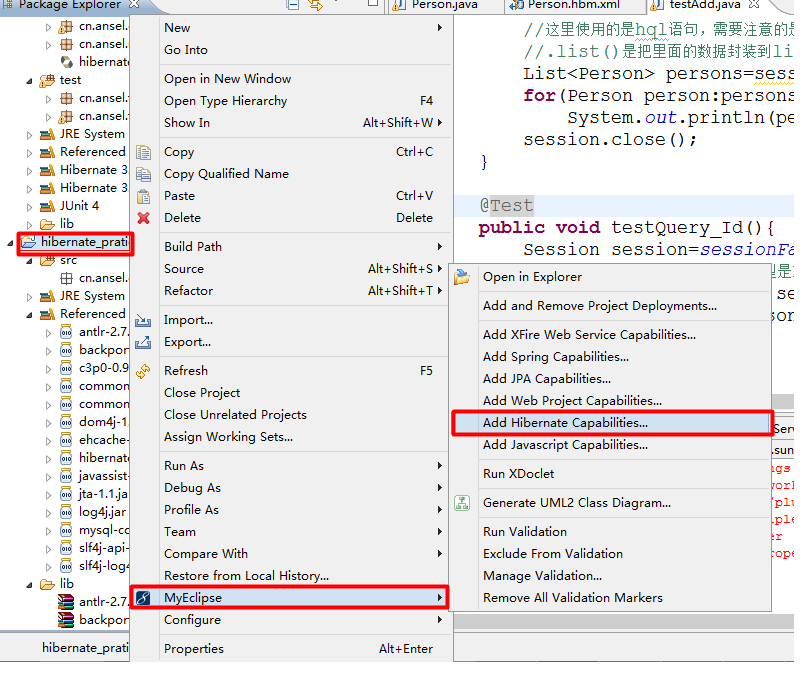Click the Generate UML2 diagram icon
The height and width of the screenshot is (678, 807).
coord(462,503)
